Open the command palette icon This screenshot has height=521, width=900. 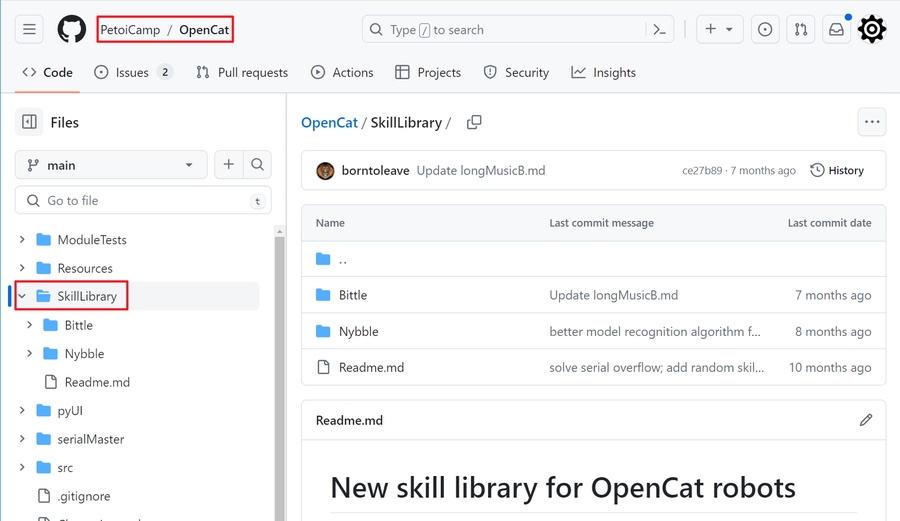point(659,30)
